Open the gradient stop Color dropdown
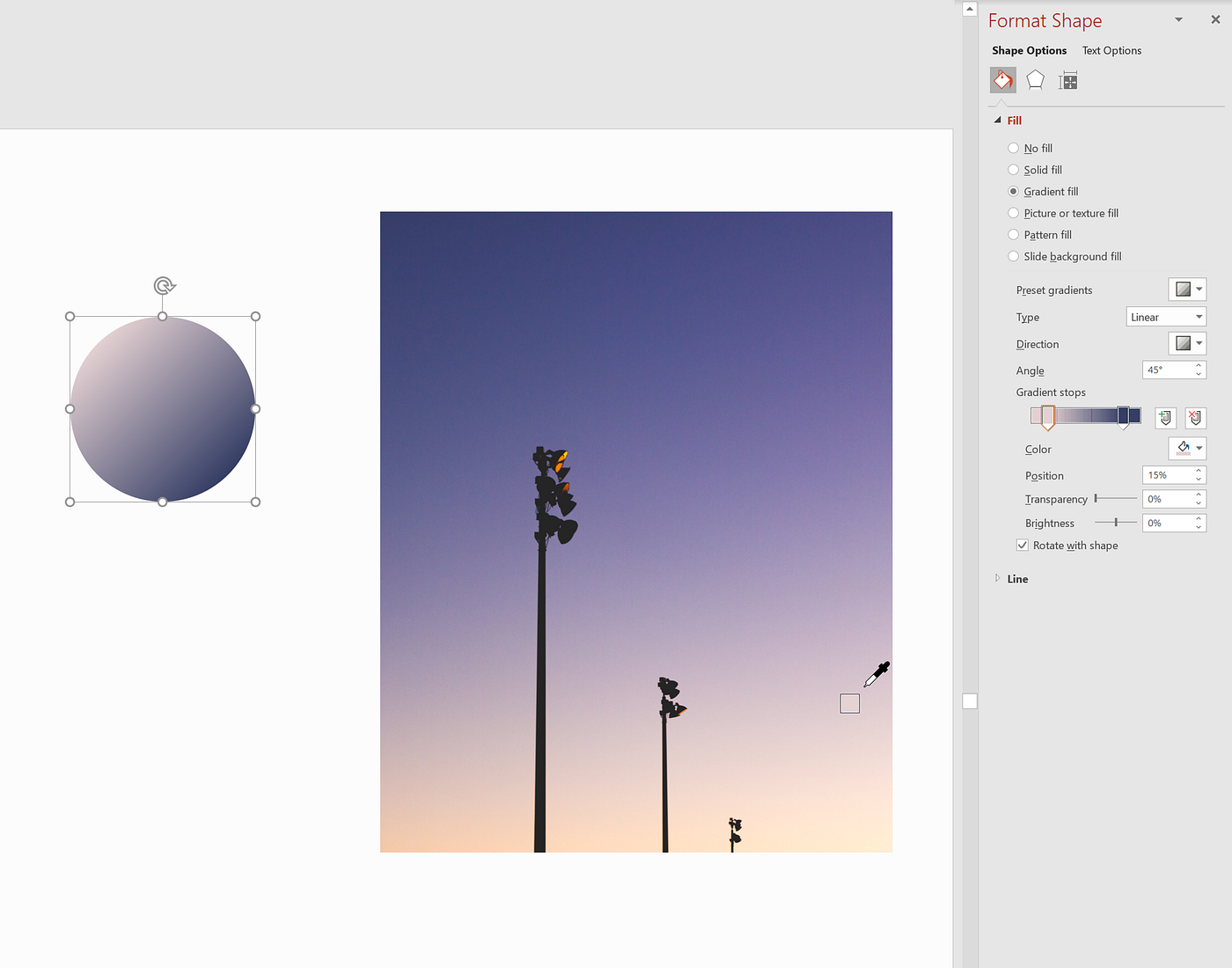Viewport: 1232px width, 968px height. point(1187,448)
